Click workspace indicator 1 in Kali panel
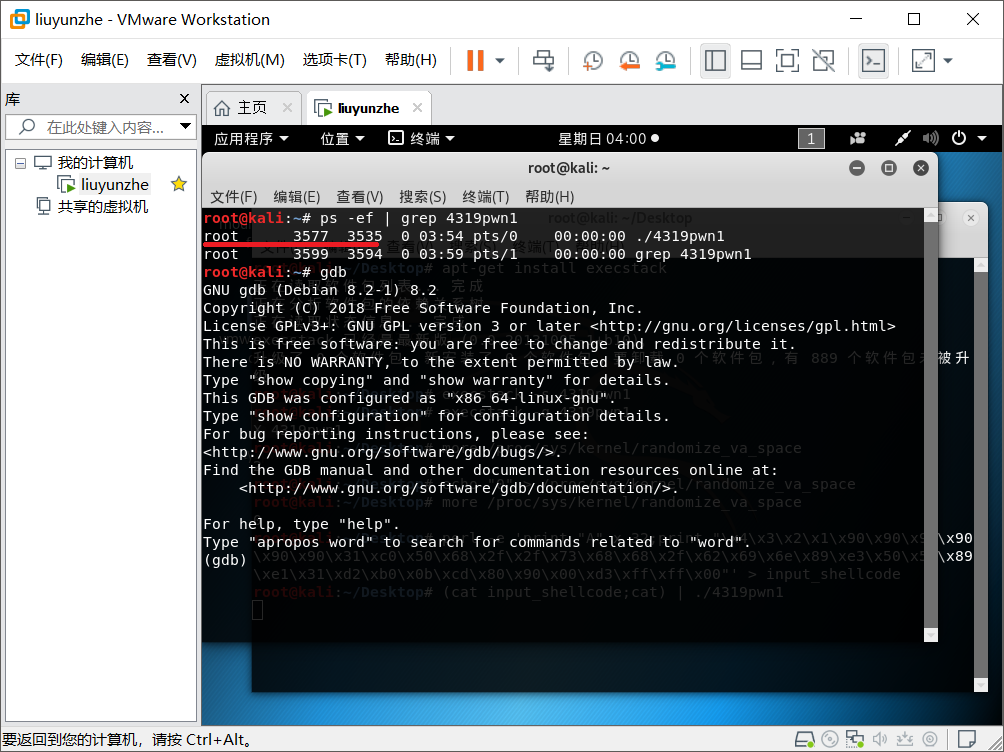Viewport: 1004px width, 752px height. (811, 138)
